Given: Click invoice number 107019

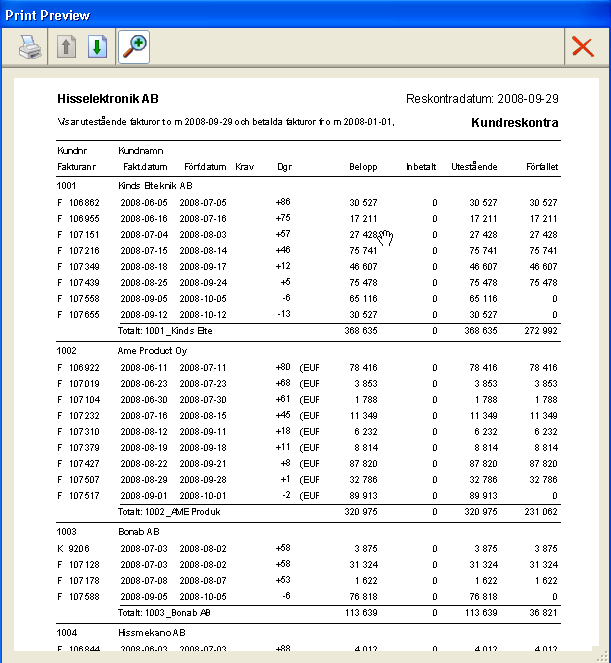Looking at the screenshot, I should 84,384.
